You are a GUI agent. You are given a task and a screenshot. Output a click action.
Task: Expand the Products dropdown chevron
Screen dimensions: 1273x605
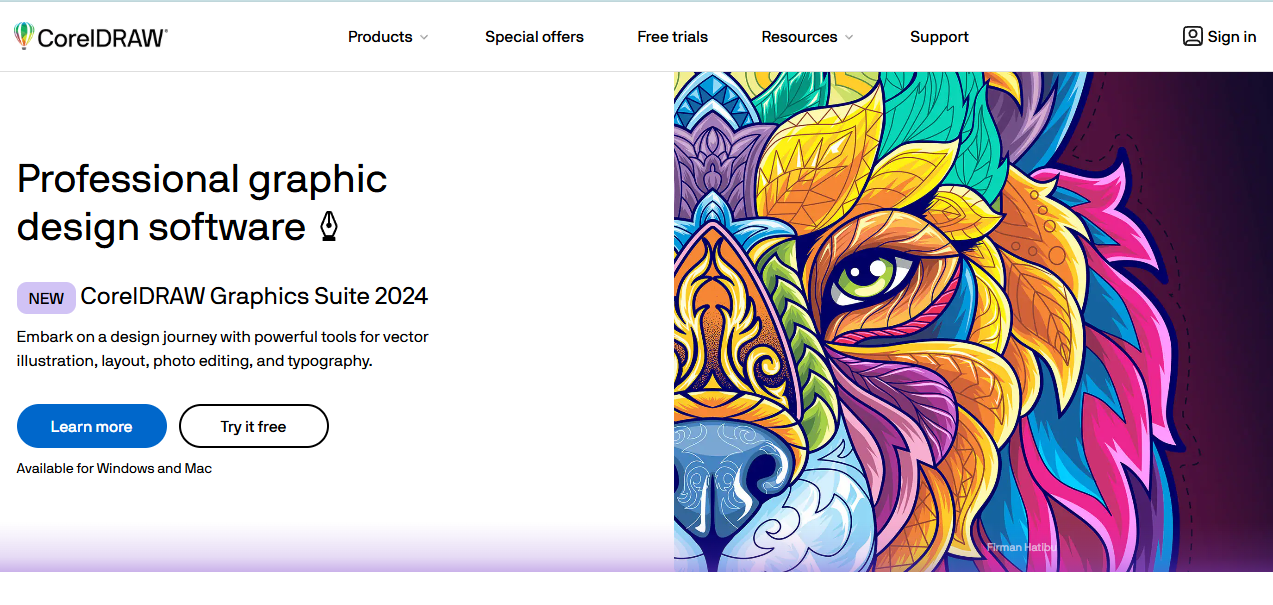(x=424, y=38)
